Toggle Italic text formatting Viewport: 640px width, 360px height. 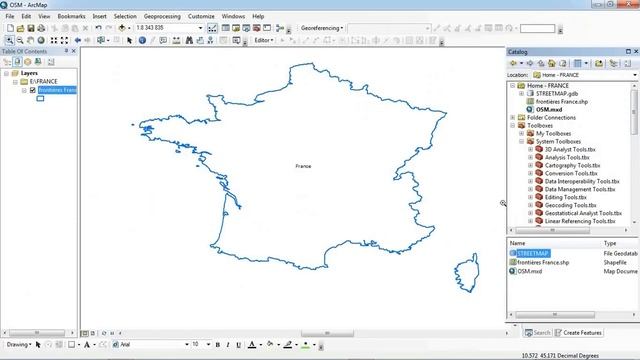(x=228, y=345)
